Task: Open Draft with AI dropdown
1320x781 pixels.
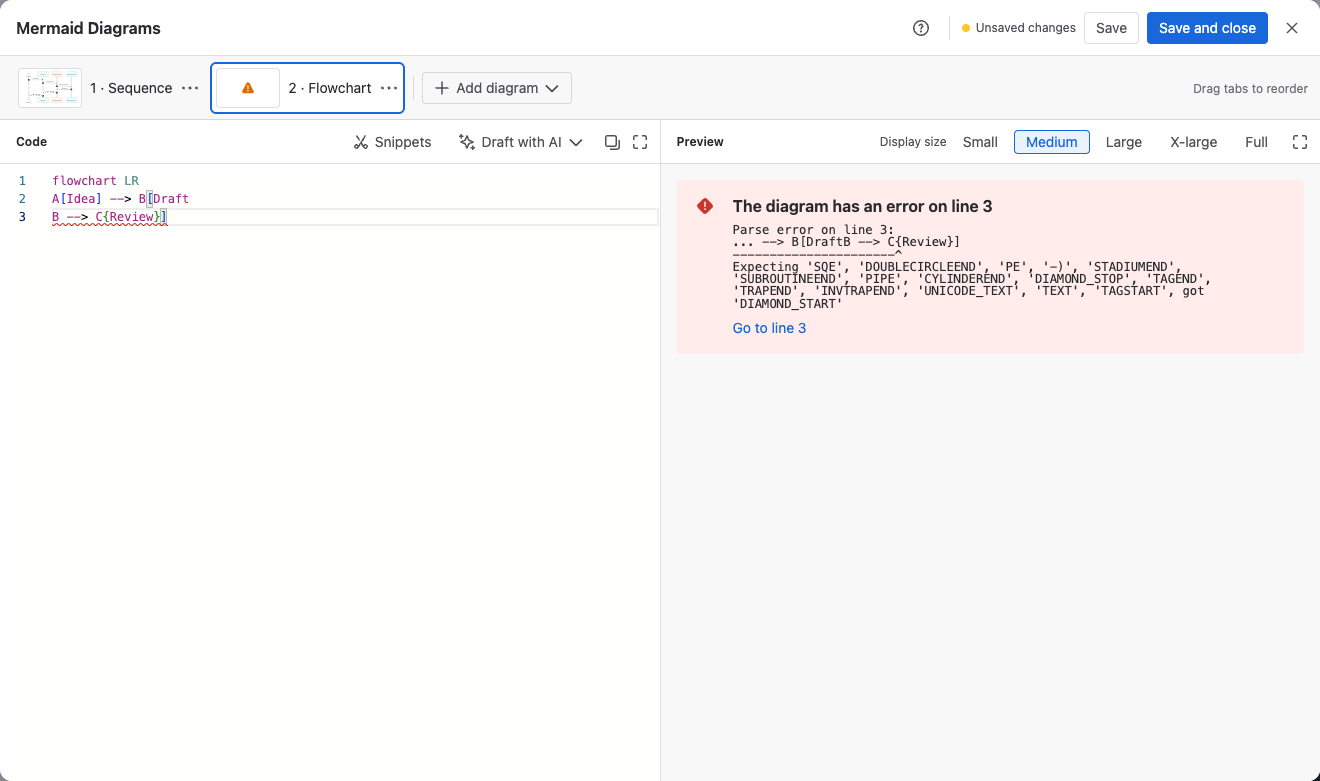Action: click(521, 142)
